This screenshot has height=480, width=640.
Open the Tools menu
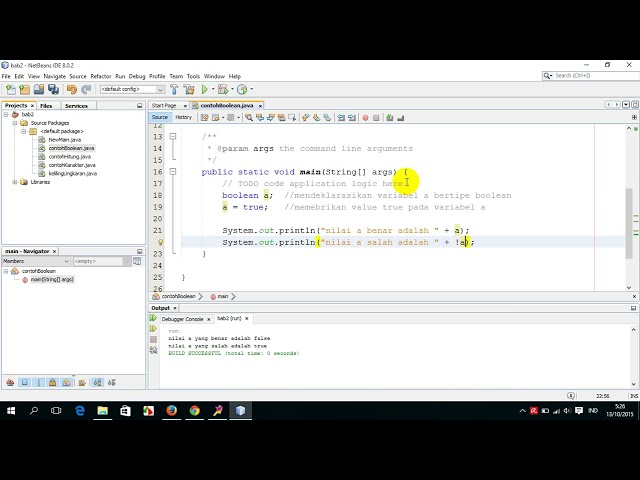(193, 76)
